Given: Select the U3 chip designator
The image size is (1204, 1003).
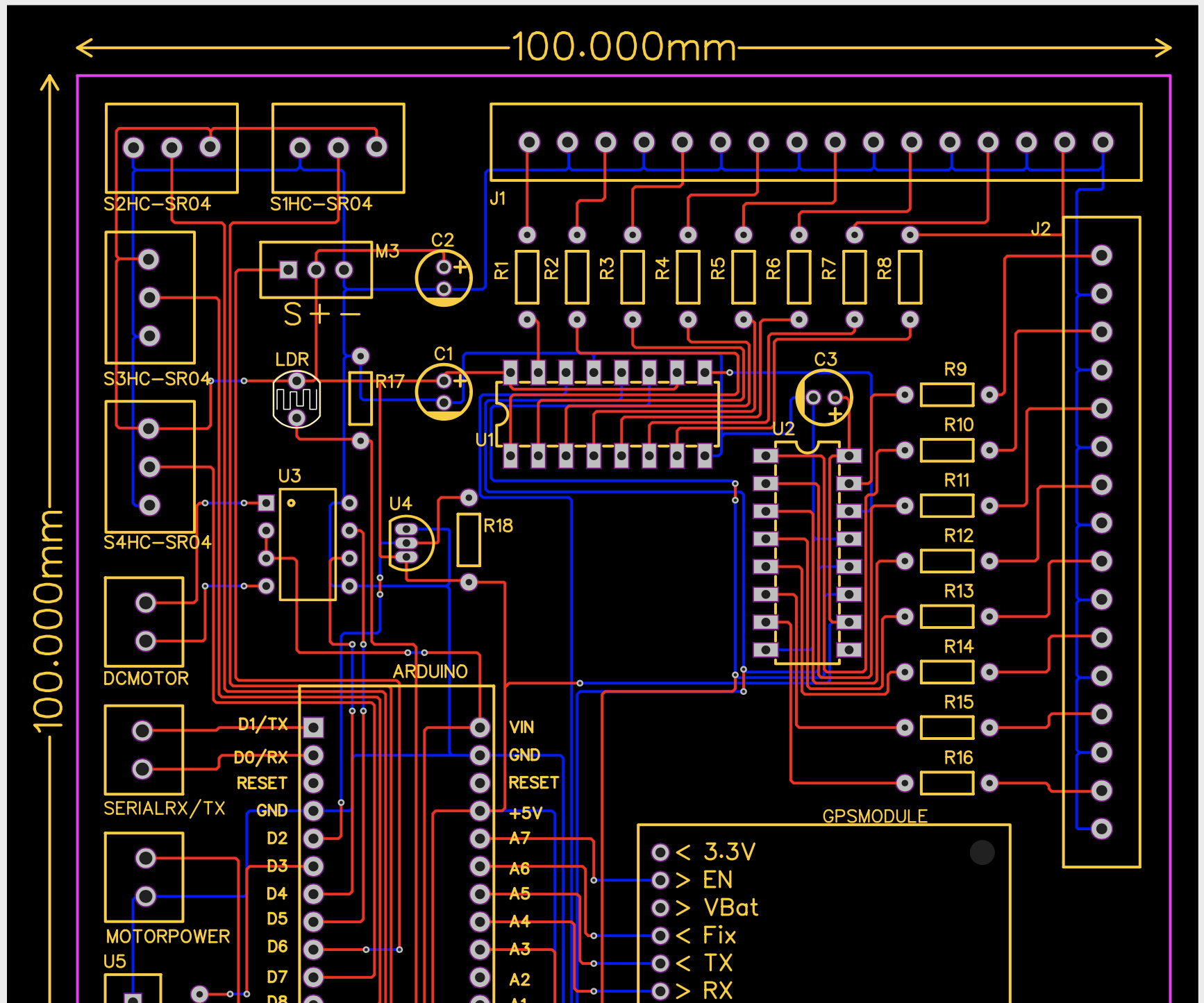Looking at the screenshot, I should point(290,476).
